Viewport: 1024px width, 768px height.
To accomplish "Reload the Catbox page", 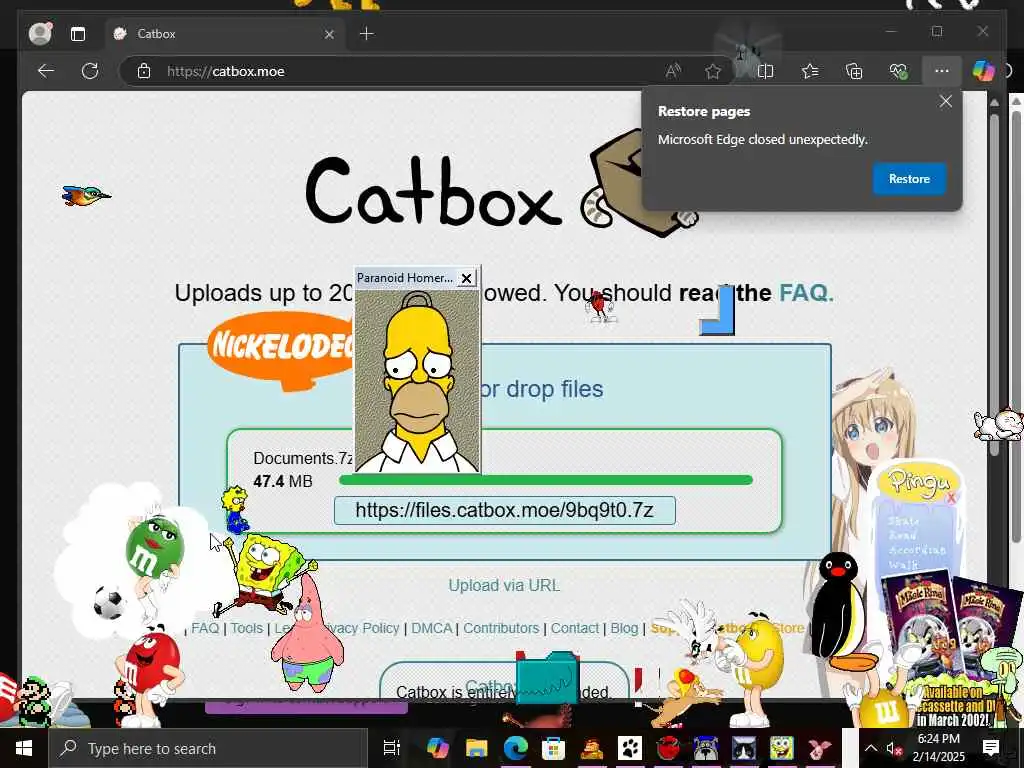I will click(90, 71).
